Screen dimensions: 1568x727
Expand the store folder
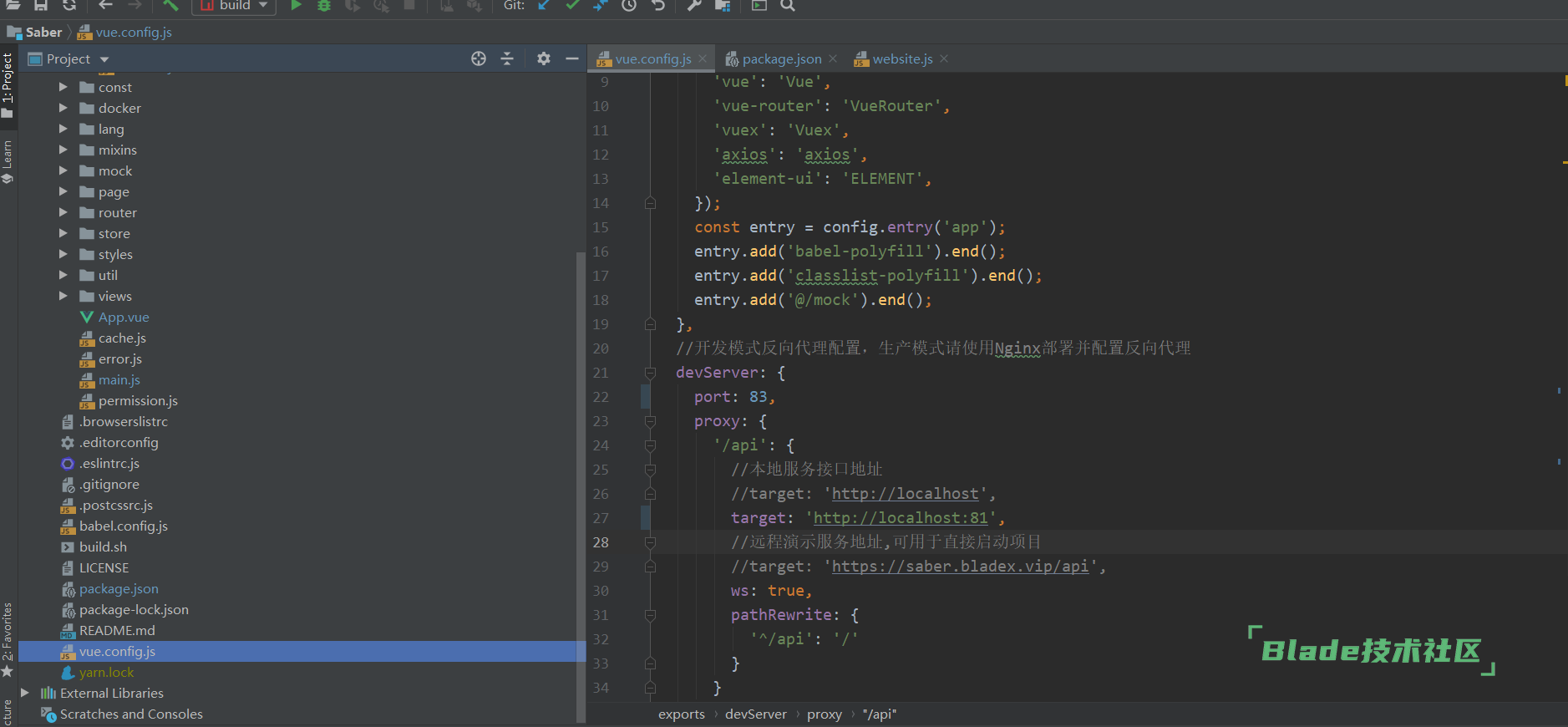63,233
